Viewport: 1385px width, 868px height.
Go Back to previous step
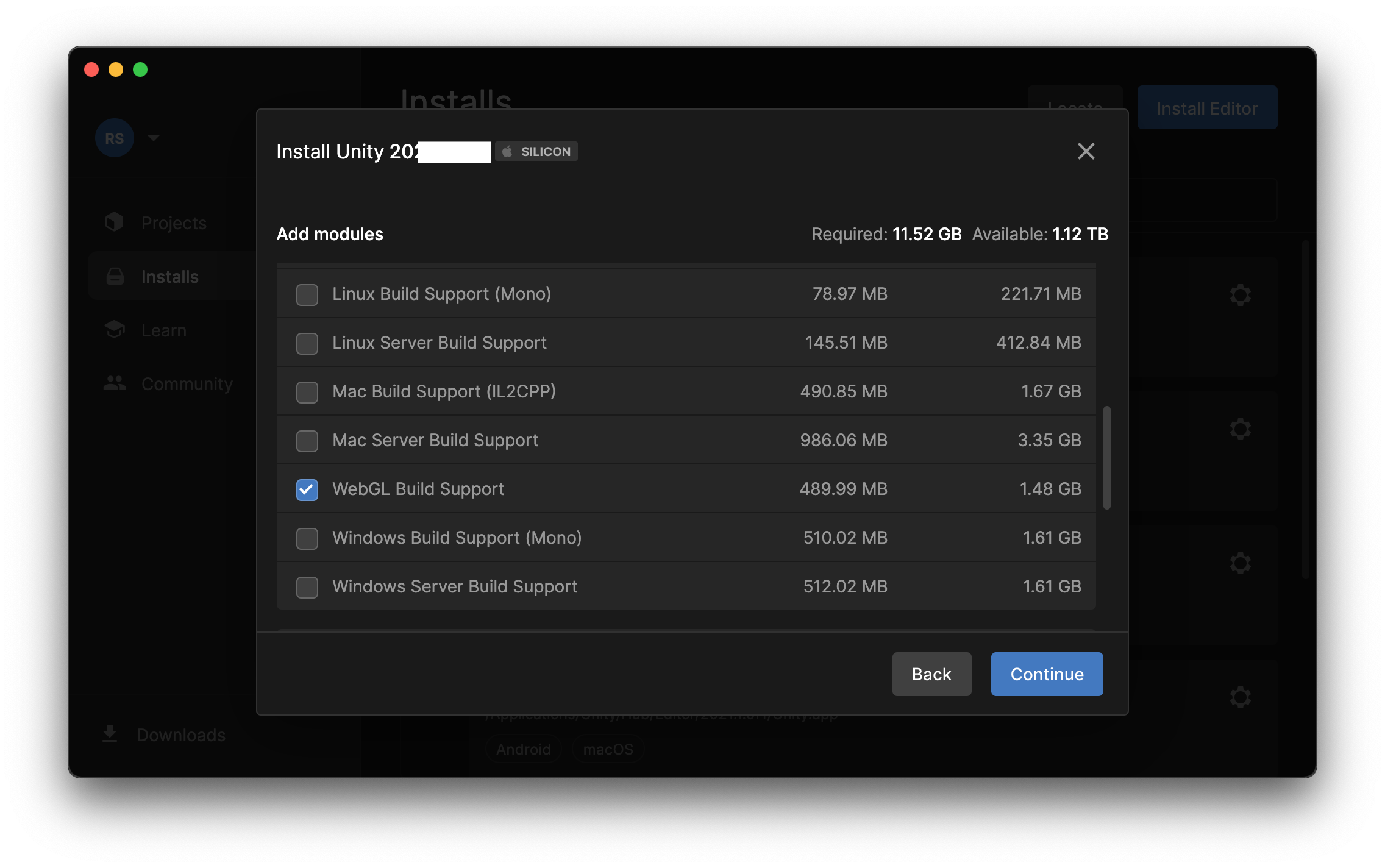tap(931, 674)
